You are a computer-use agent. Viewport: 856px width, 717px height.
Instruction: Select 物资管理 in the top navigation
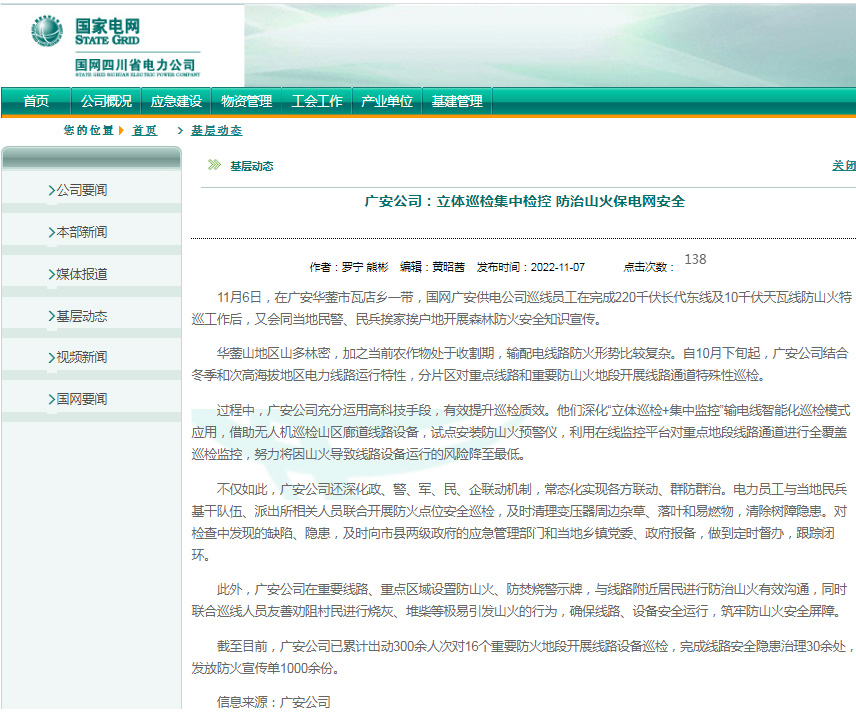click(247, 101)
